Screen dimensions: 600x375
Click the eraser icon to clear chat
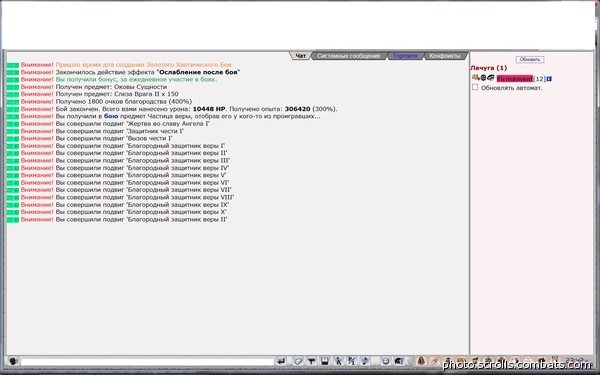(x=298, y=361)
